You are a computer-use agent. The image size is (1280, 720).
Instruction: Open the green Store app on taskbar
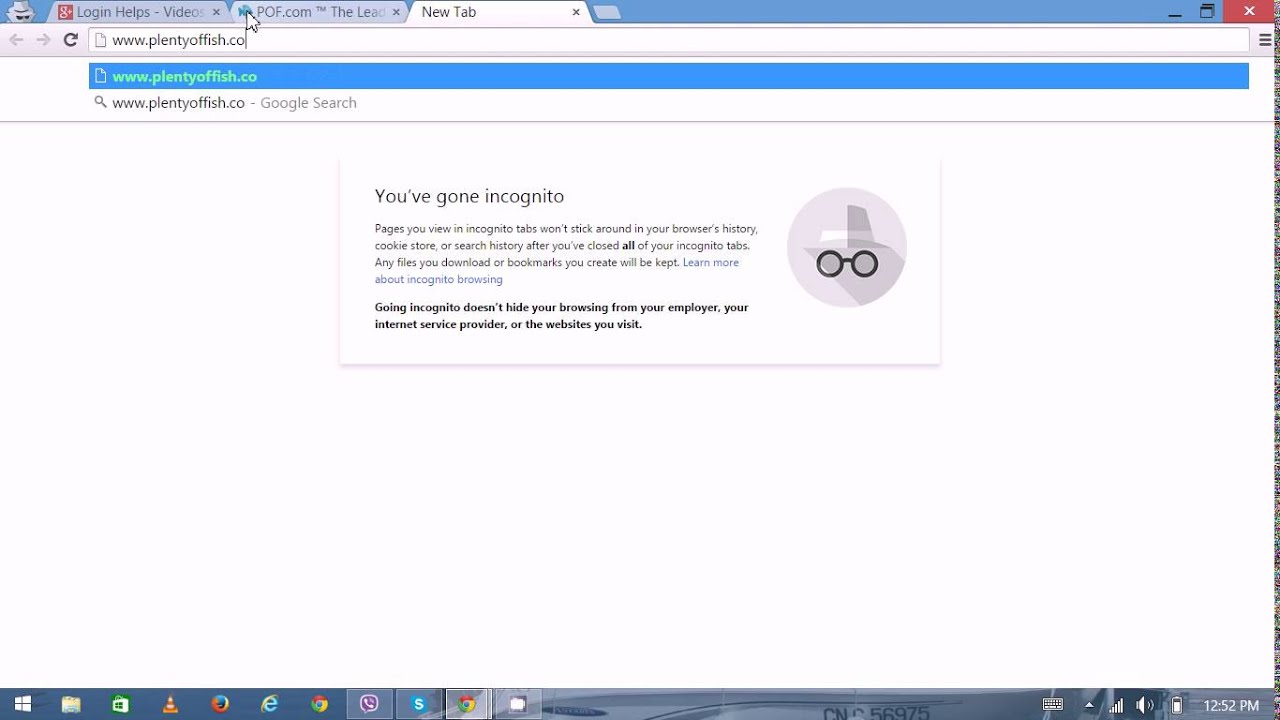120,704
